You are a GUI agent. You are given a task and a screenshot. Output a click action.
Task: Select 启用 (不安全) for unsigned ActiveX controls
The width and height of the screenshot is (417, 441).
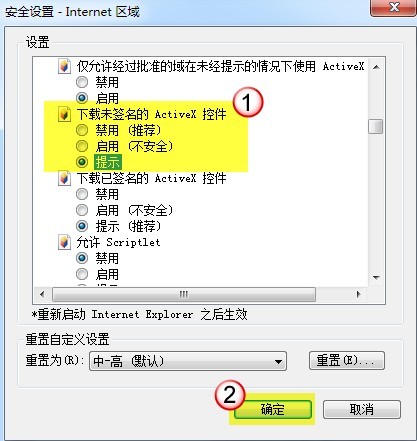(82, 146)
